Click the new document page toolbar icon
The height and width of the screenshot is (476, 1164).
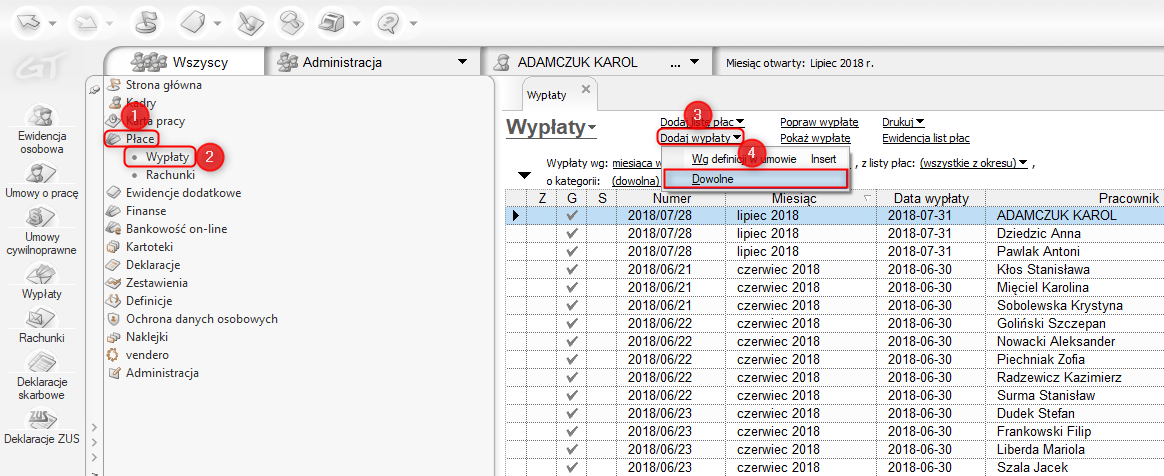(194, 22)
